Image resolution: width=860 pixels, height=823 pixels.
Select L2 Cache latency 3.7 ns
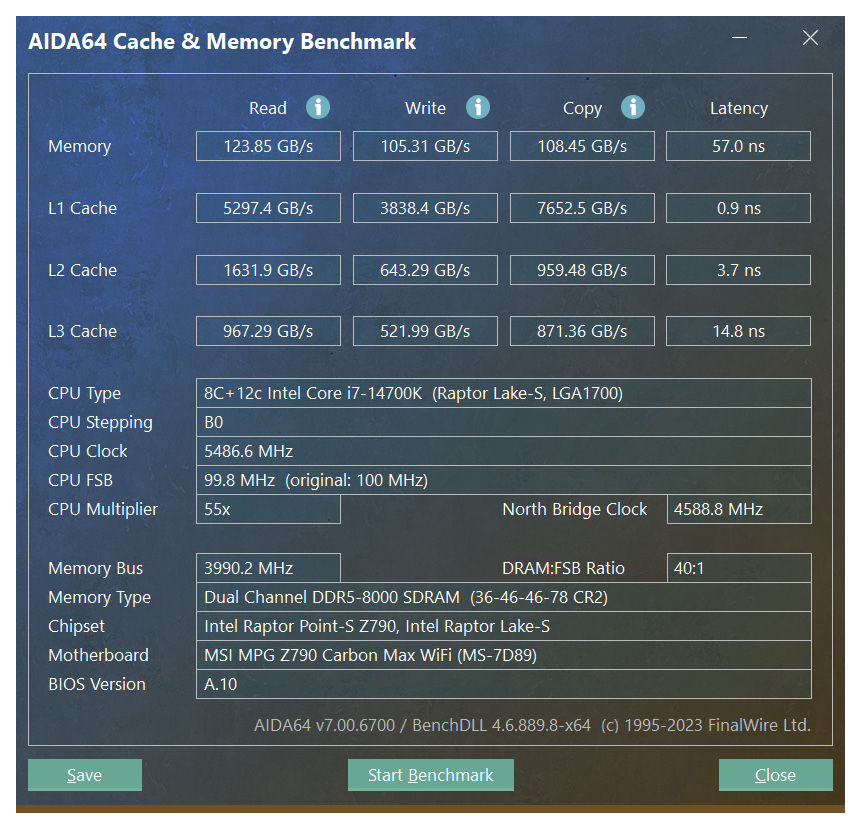pyautogui.click(x=738, y=270)
